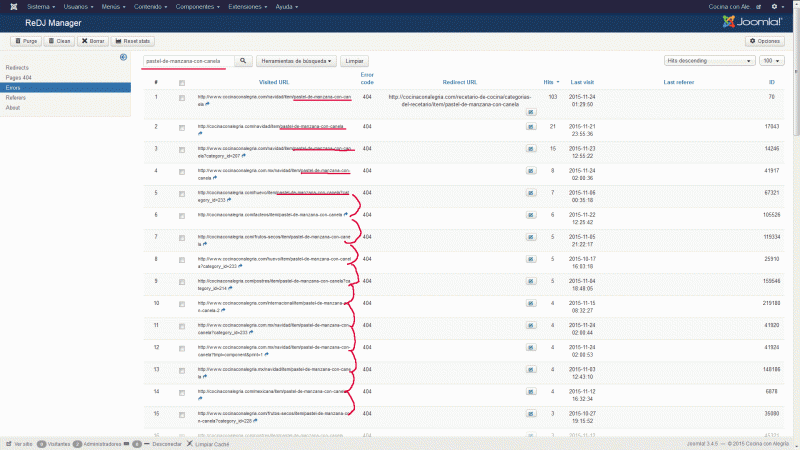
Task: Open the Ayuda menu
Action: [287, 7]
